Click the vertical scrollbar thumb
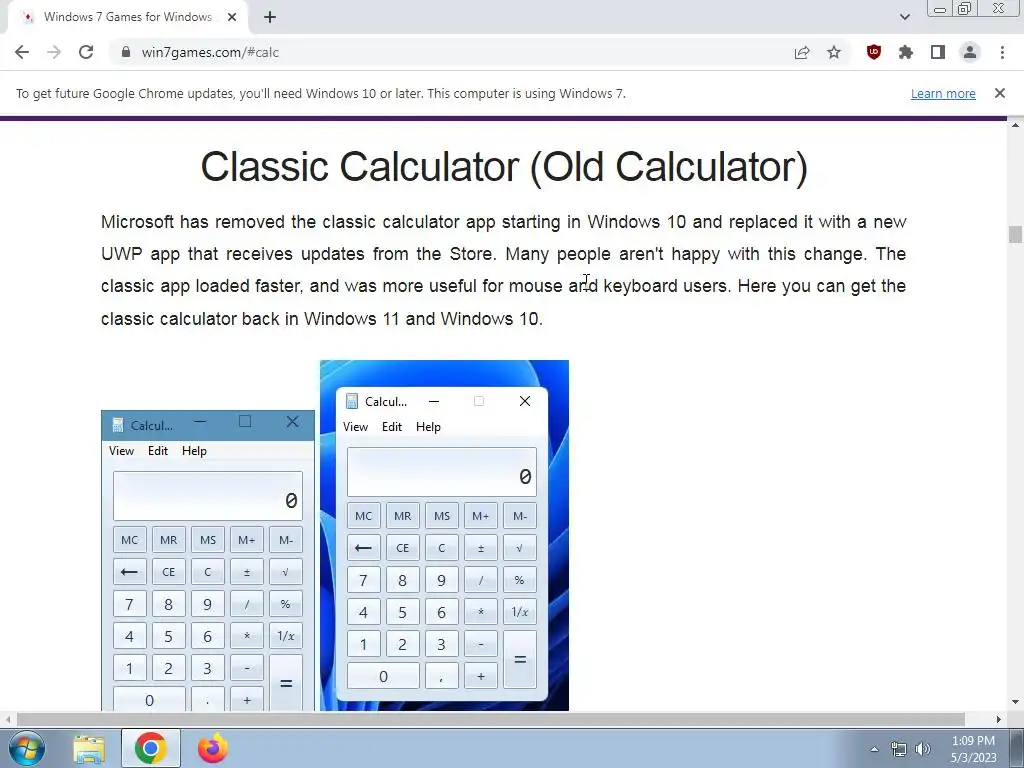 1015,234
